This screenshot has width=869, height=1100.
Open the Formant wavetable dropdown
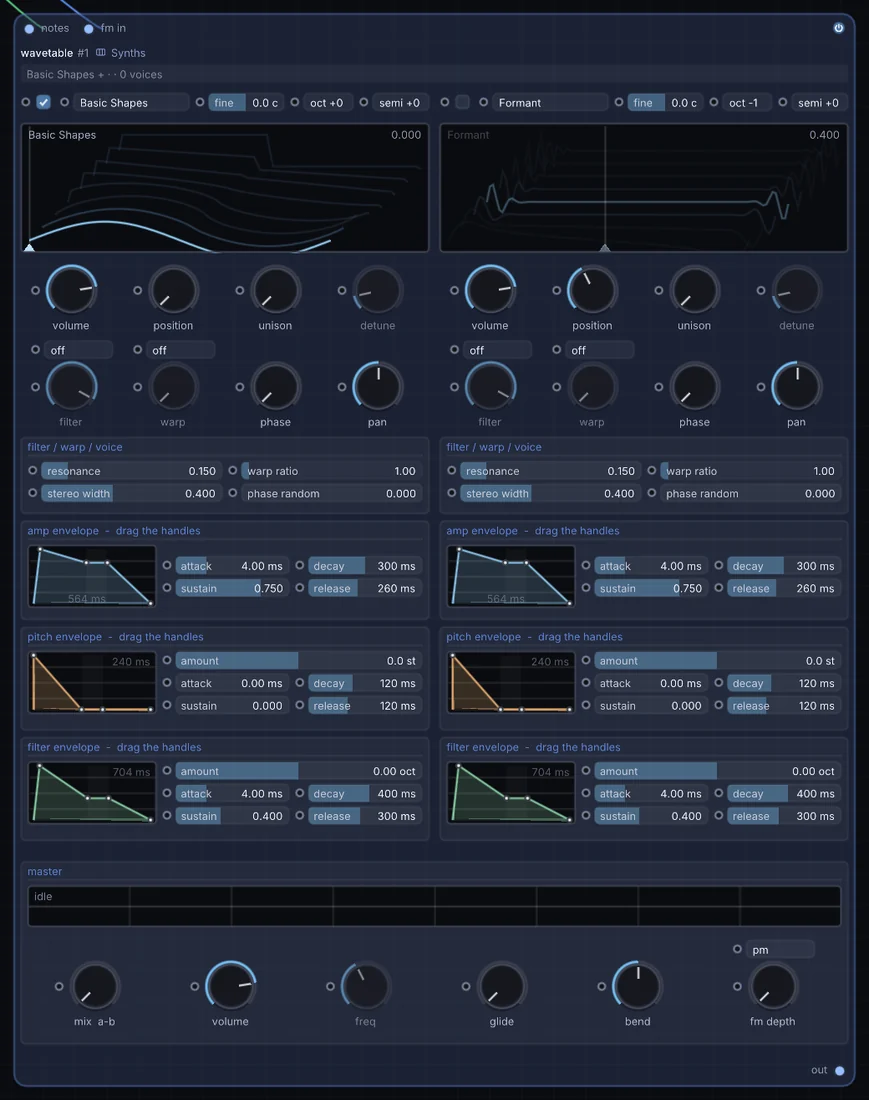pos(550,102)
